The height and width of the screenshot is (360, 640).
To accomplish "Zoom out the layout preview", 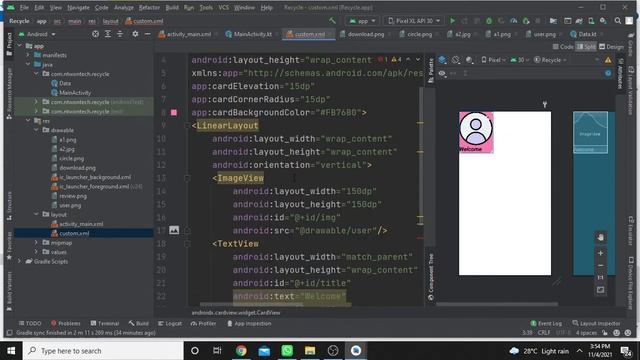I will point(600,266).
